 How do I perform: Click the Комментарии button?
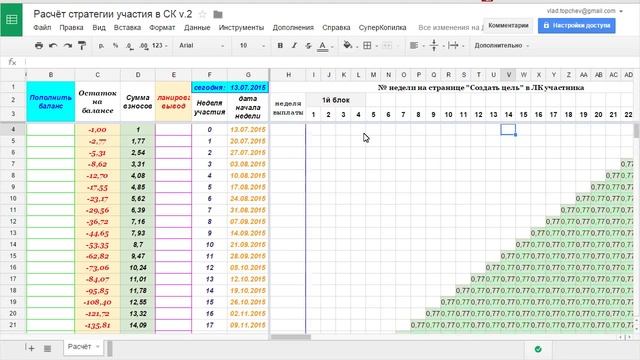click(x=508, y=25)
